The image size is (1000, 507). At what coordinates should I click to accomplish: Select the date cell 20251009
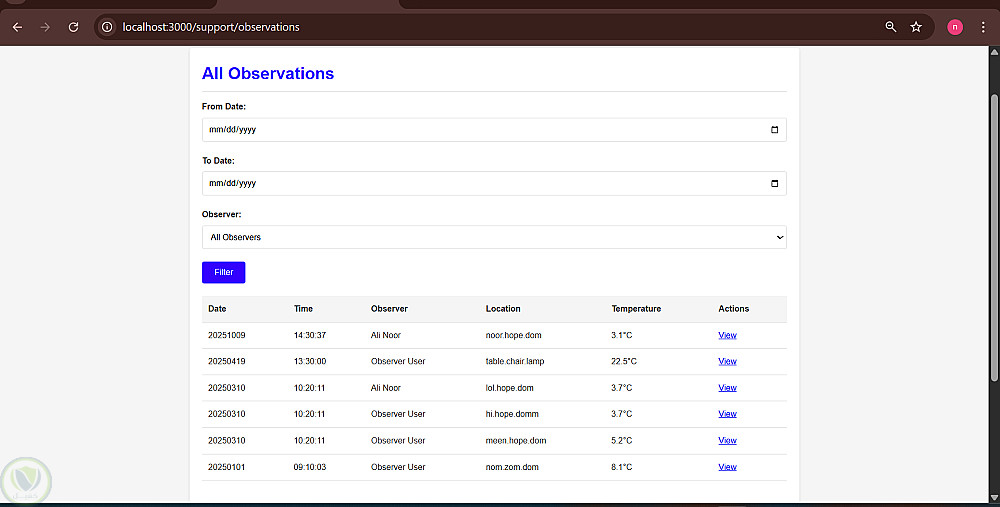[x=226, y=335]
